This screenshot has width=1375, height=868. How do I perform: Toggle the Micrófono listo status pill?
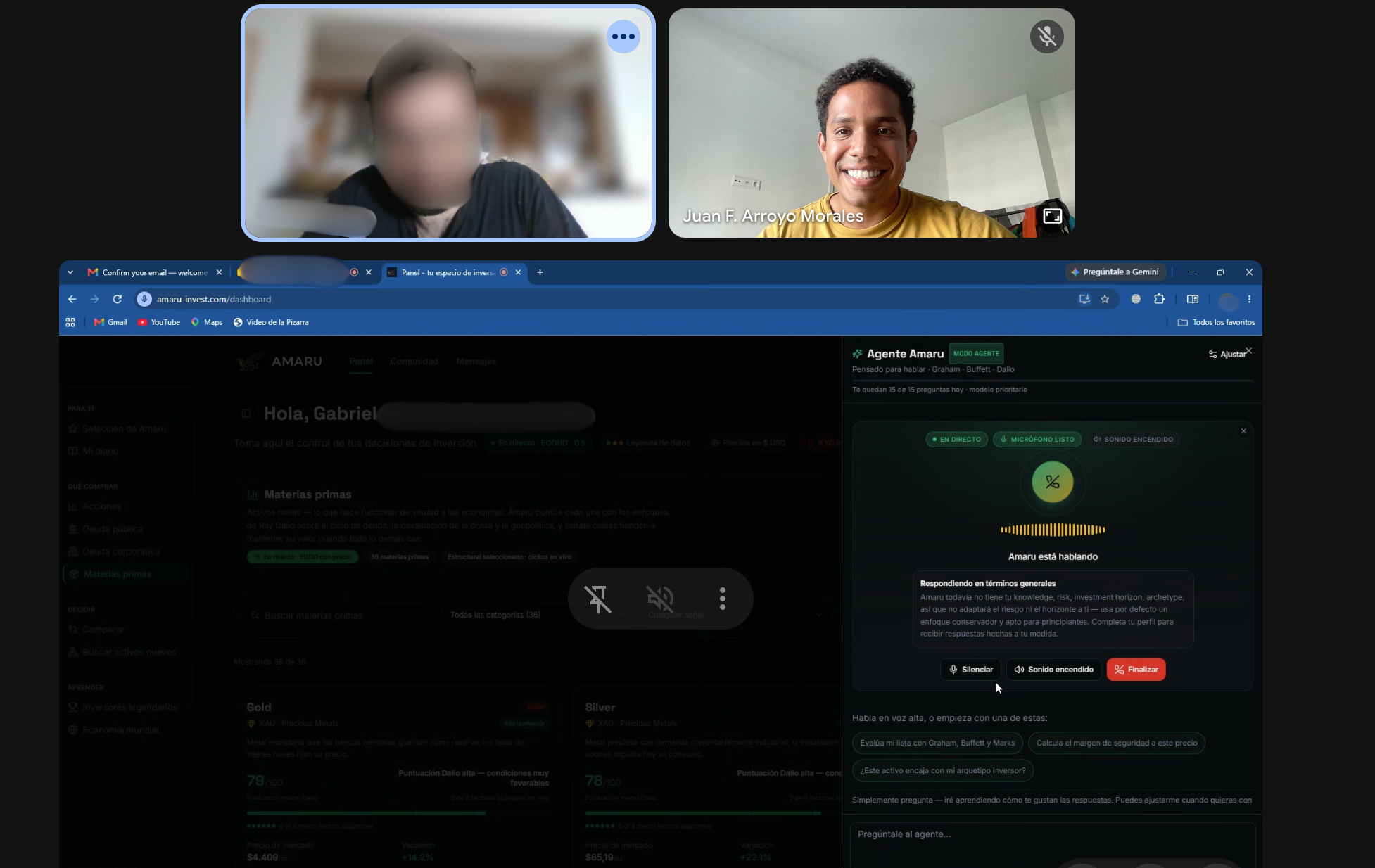click(x=1037, y=440)
